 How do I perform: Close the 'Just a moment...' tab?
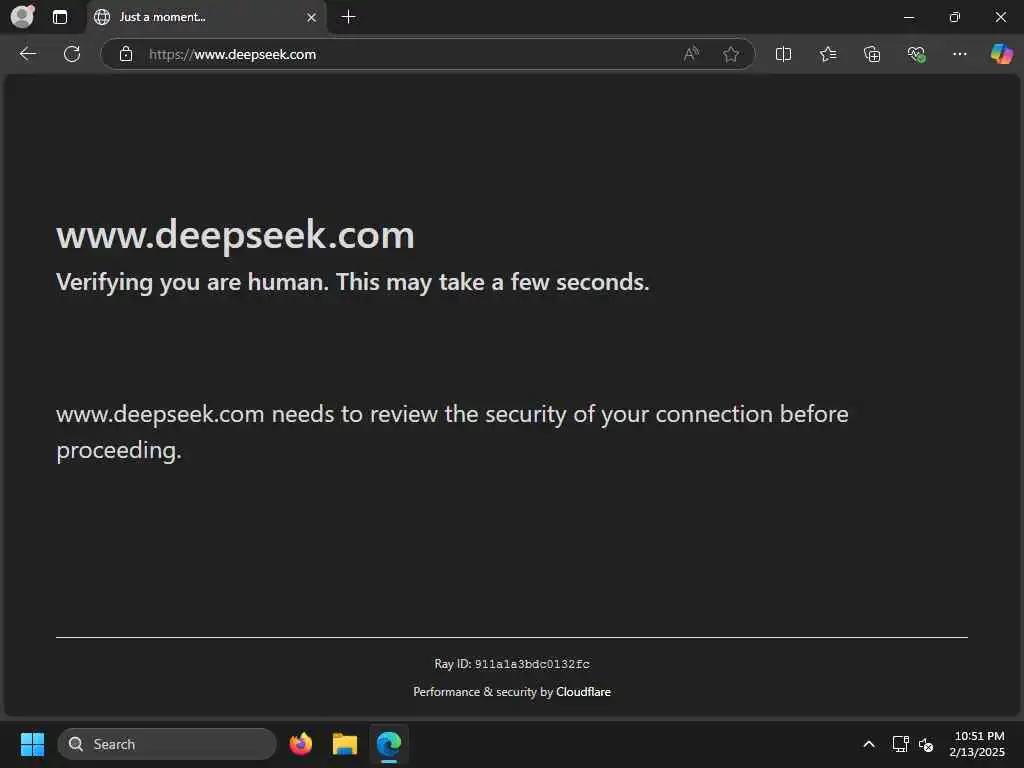tap(312, 18)
